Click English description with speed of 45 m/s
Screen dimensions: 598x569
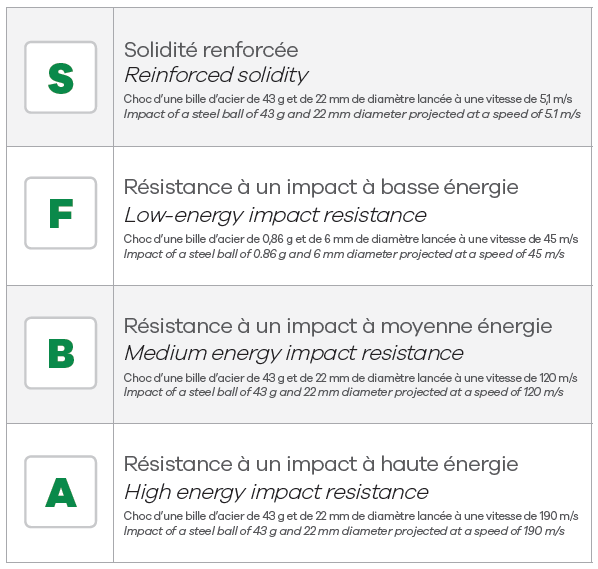(x=344, y=254)
